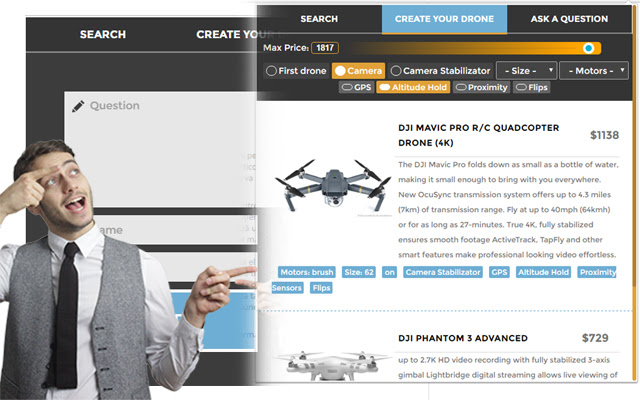Toggle the Altitude Hold filter
Image resolution: width=640 pixels, height=400 pixels.
tap(413, 87)
